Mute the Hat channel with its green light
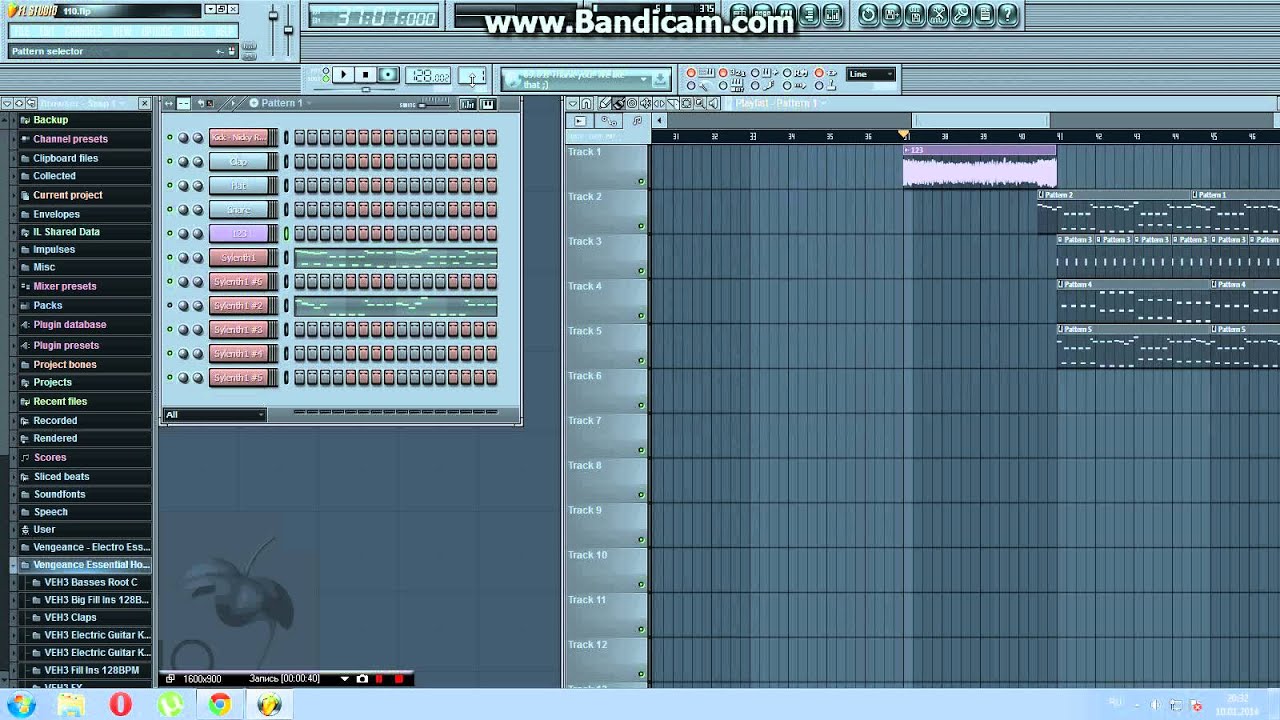The image size is (1280, 720). pyautogui.click(x=170, y=185)
